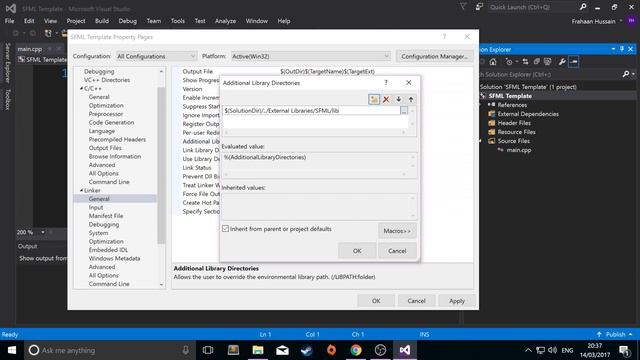Select Header Files folder in Solution Explorer
This screenshot has height=360, width=640.
(514, 123)
